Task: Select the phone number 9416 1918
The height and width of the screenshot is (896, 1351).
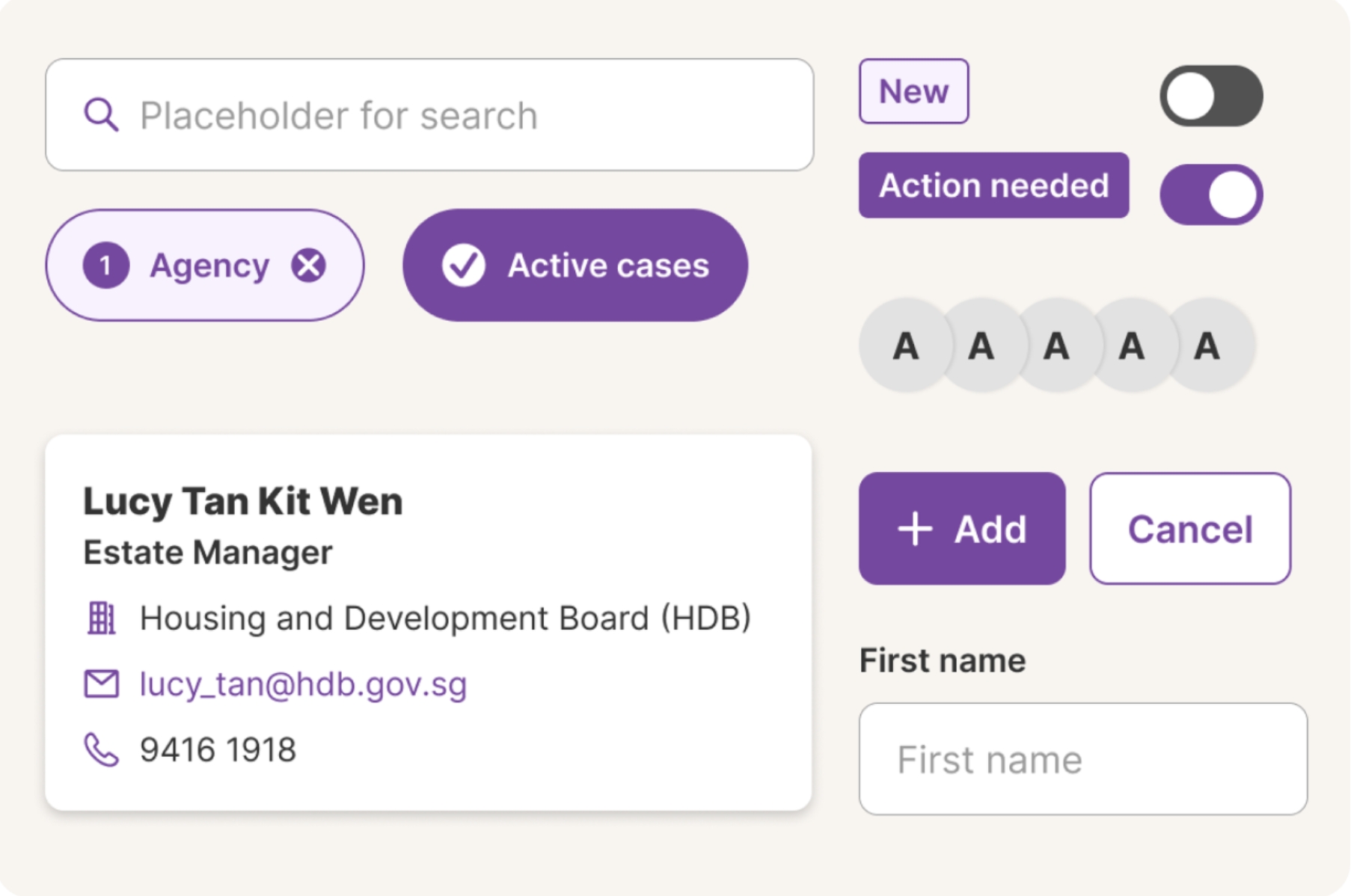Action: [x=218, y=749]
